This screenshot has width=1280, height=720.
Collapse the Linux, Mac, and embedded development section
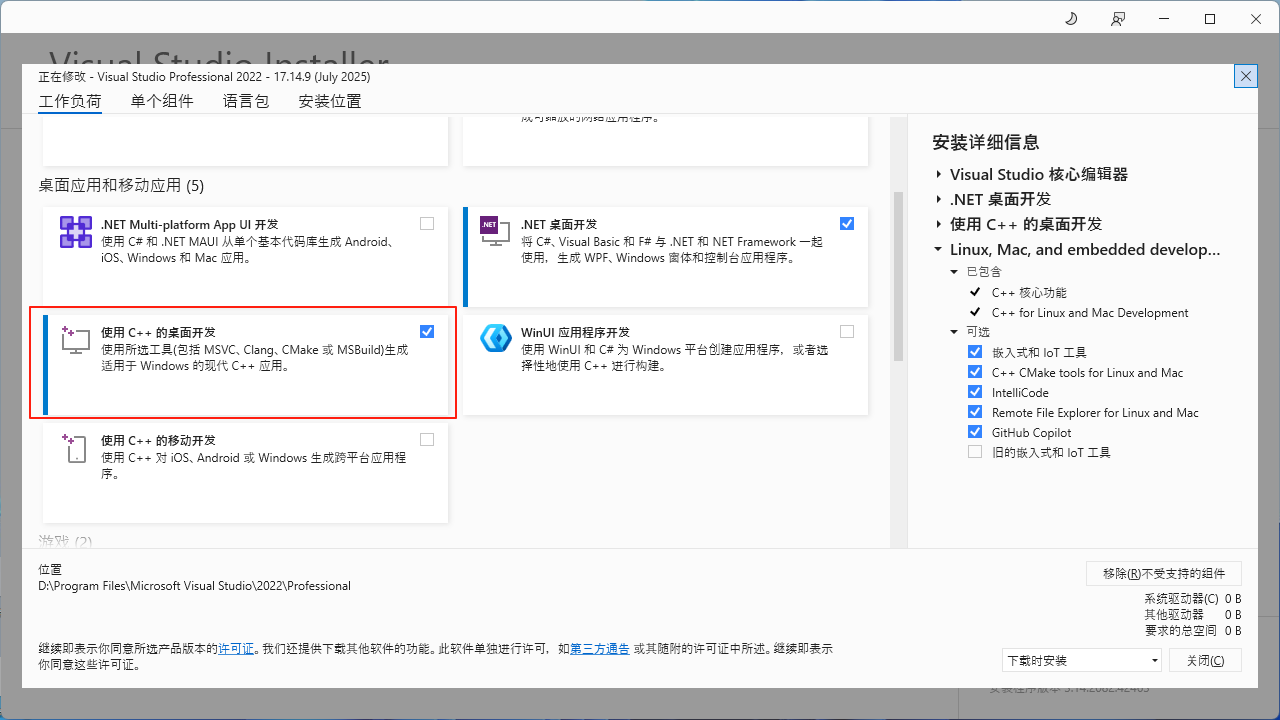(938, 250)
